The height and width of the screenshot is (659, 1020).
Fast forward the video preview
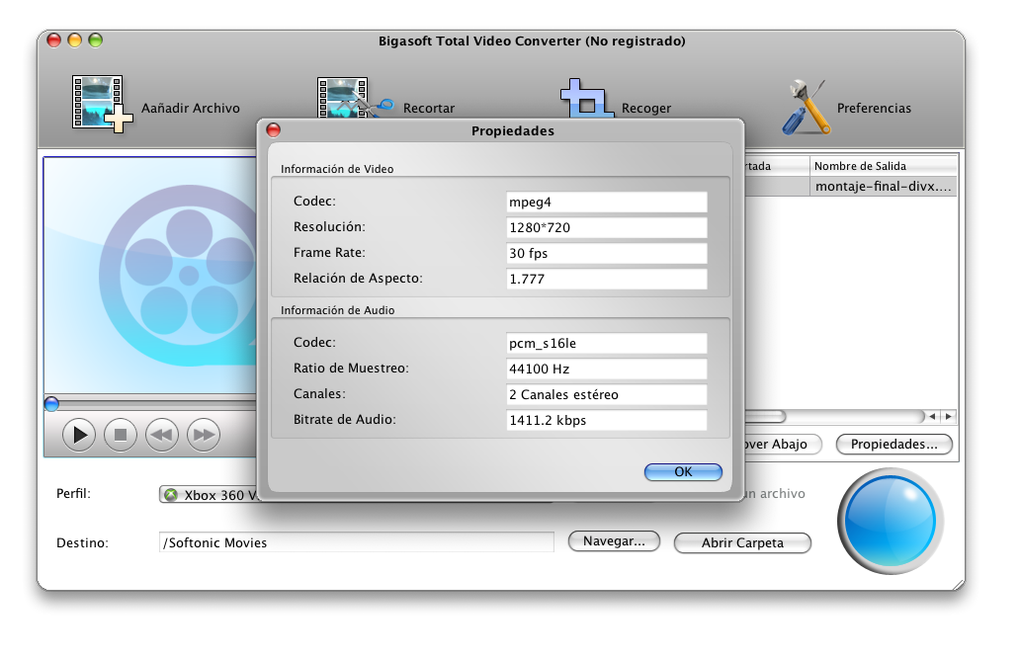(x=204, y=435)
